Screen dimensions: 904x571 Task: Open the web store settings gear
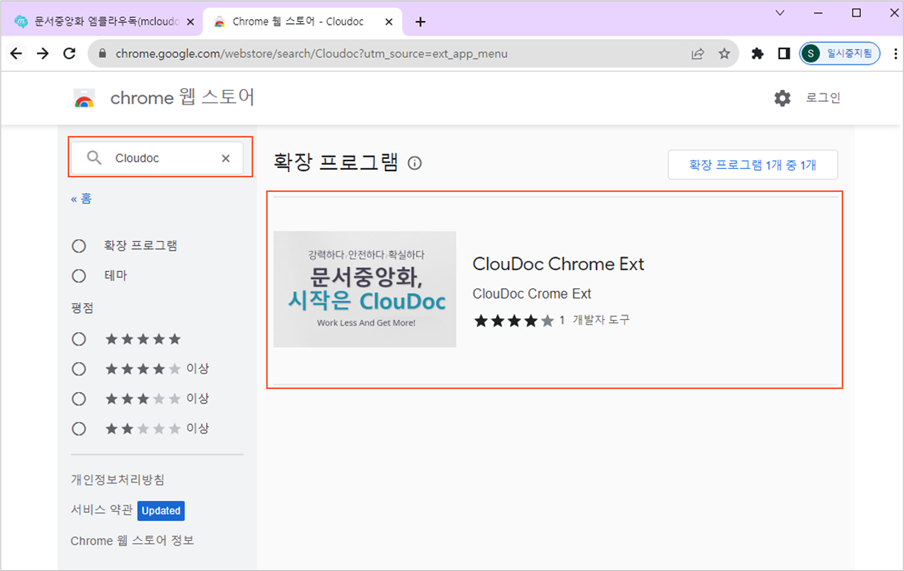tap(782, 98)
